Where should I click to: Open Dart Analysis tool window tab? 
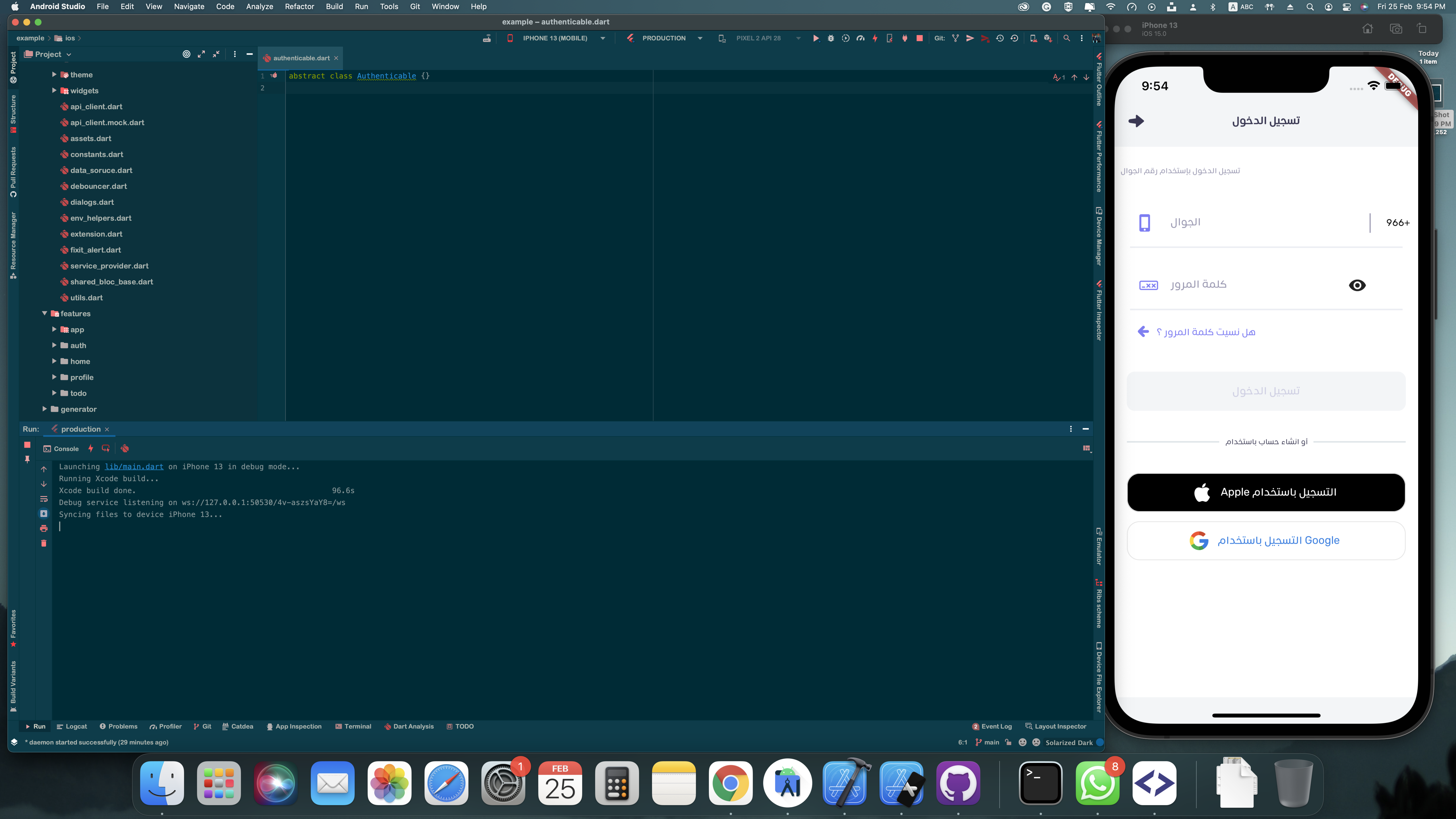(x=409, y=727)
